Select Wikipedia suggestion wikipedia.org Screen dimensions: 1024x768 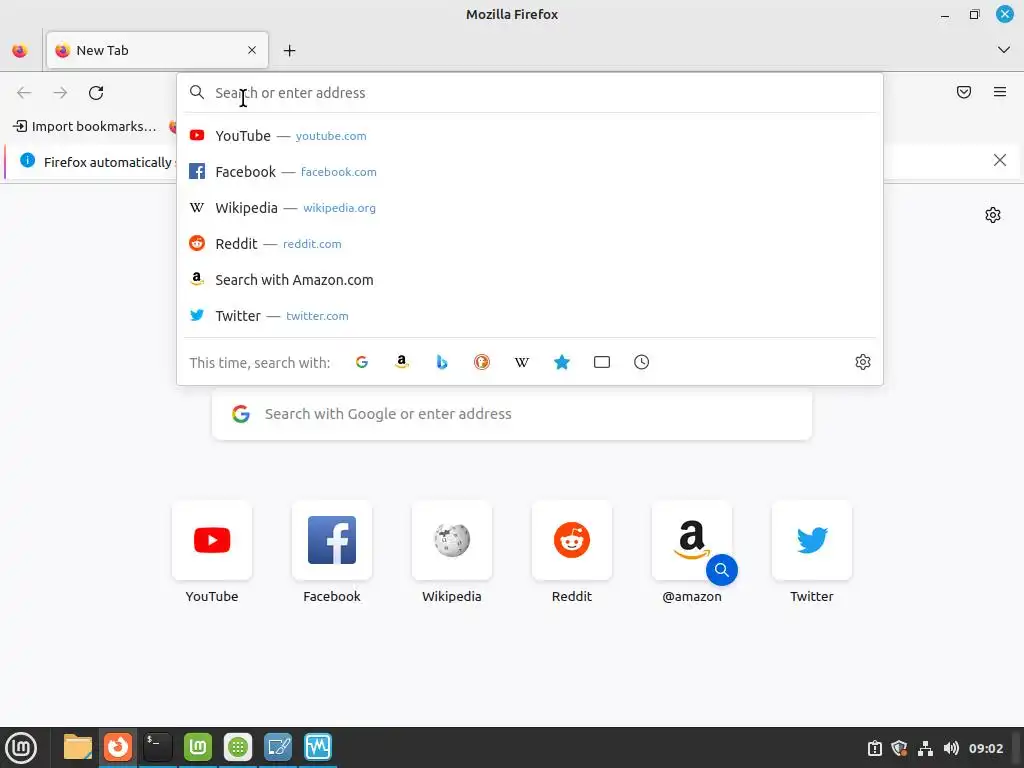[x=530, y=208]
